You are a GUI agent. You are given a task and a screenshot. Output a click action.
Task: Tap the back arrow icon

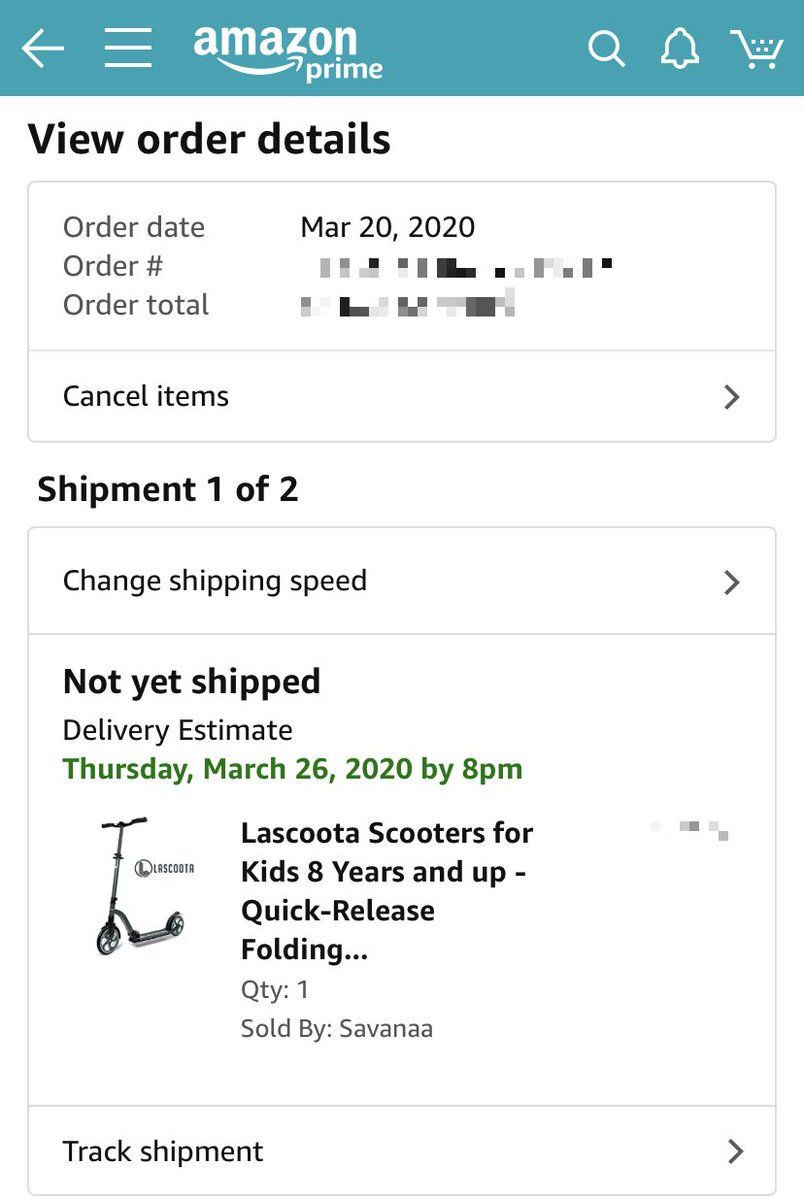[x=42, y=48]
